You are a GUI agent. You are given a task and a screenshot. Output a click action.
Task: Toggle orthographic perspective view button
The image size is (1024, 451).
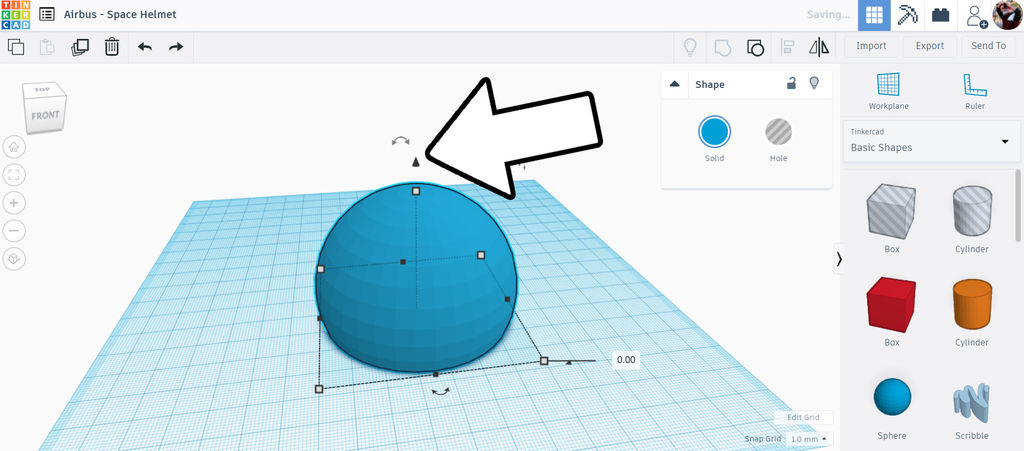[x=14, y=259]
